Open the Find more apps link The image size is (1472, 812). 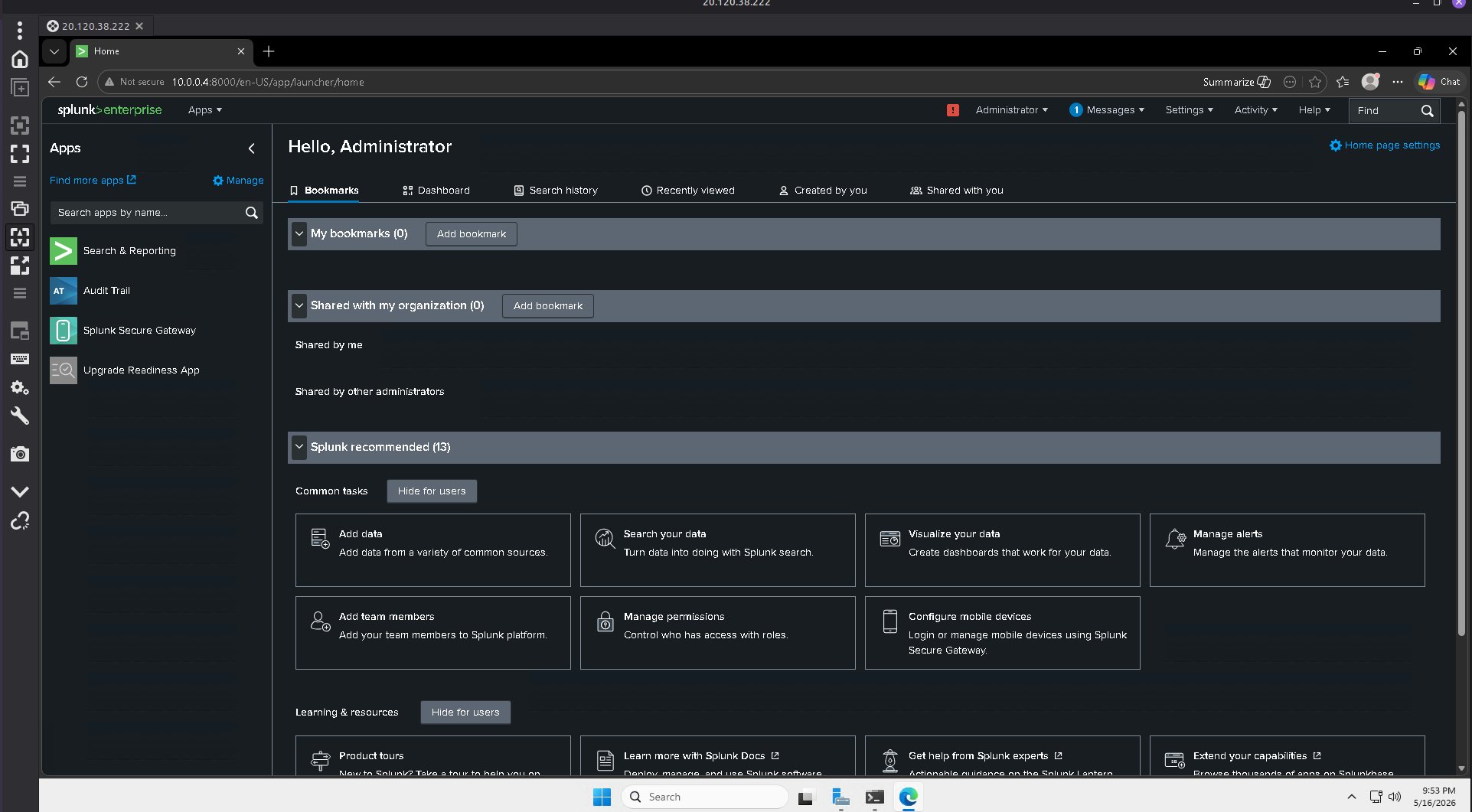click(x=93, y=181)
